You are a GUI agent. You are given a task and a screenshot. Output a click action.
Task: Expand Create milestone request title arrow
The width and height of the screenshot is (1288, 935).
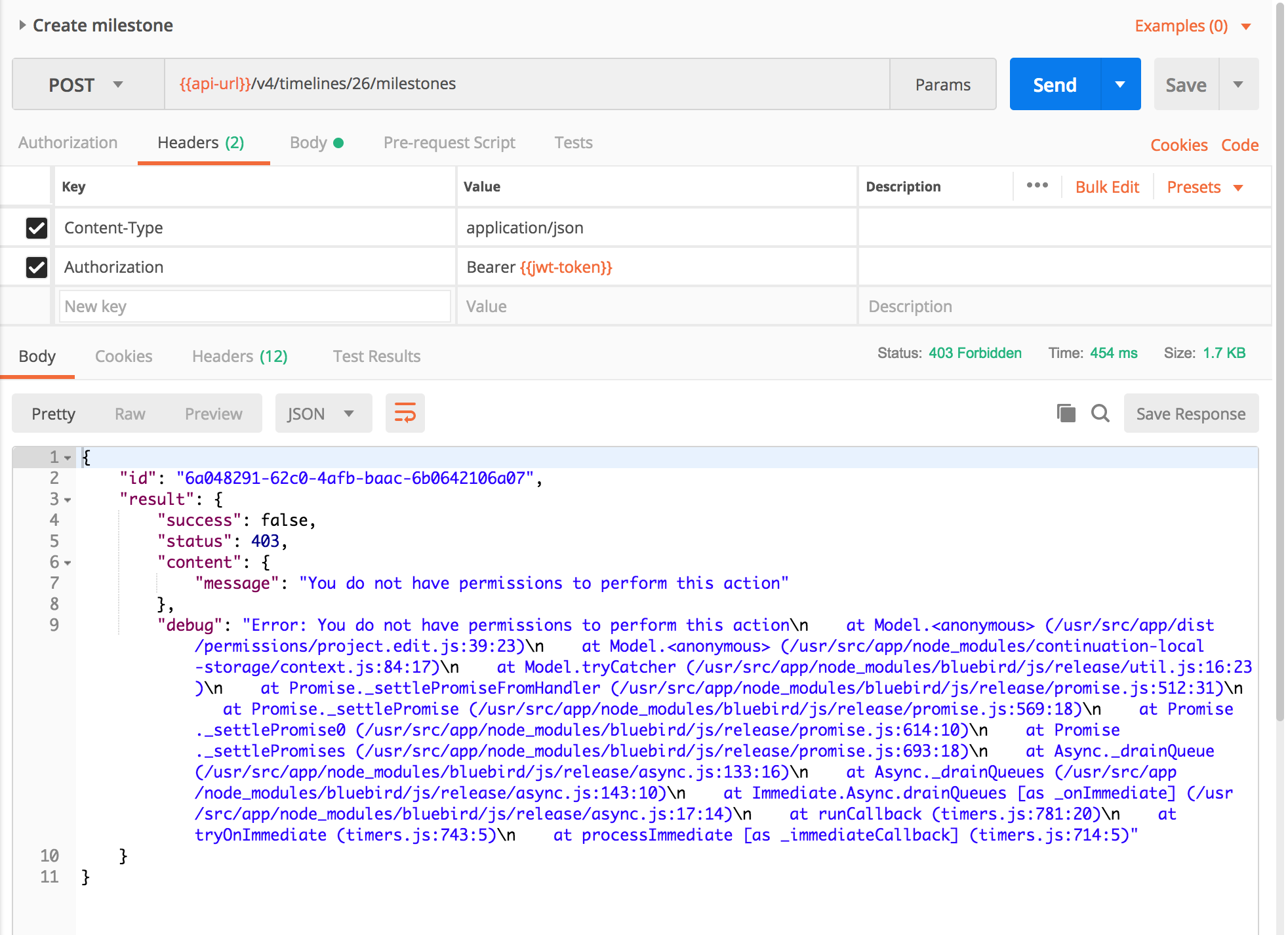22,25
